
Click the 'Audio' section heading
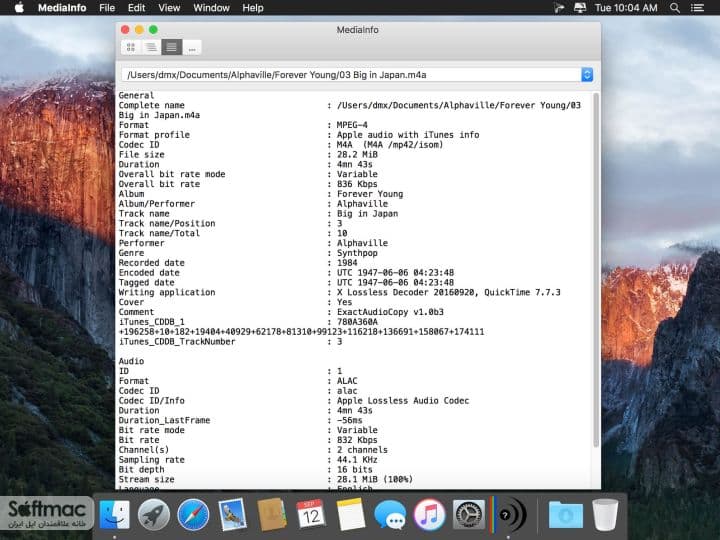pyautogui.click(x=131, y=361)
